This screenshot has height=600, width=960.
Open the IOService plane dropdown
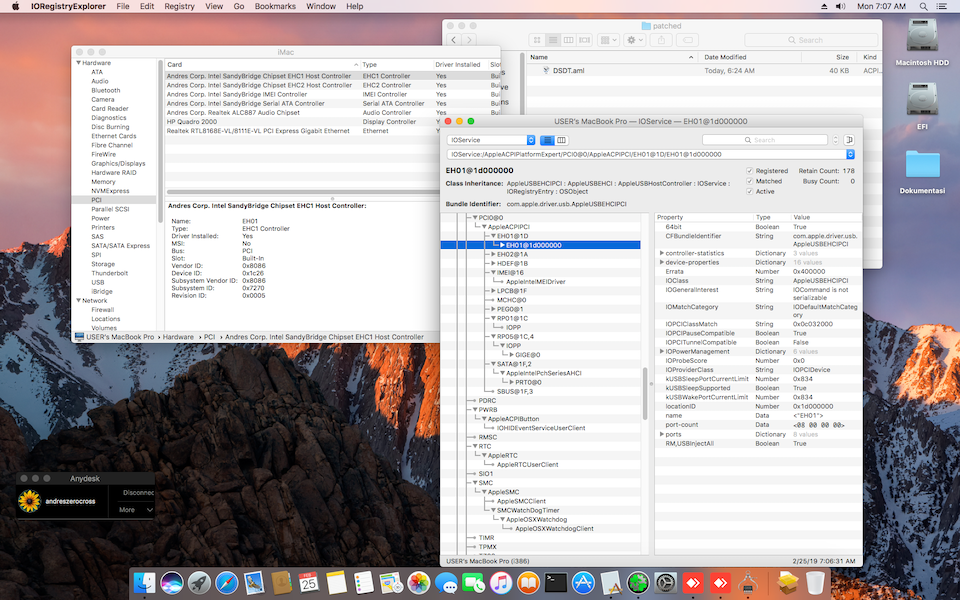pos(491,140)
